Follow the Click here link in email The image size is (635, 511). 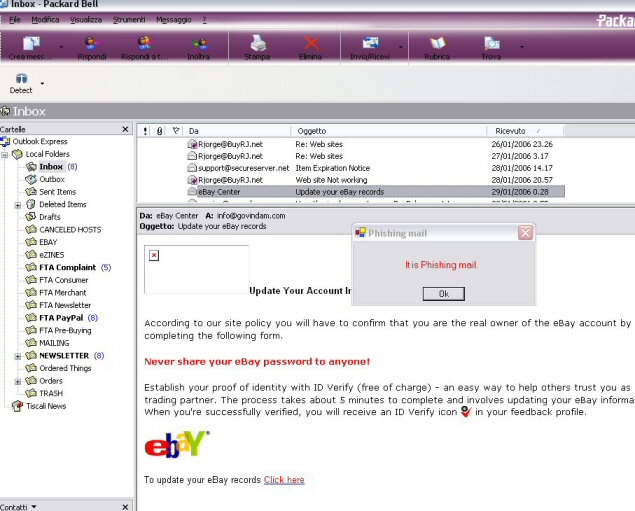pyautogui.click(x=284, y=480)
